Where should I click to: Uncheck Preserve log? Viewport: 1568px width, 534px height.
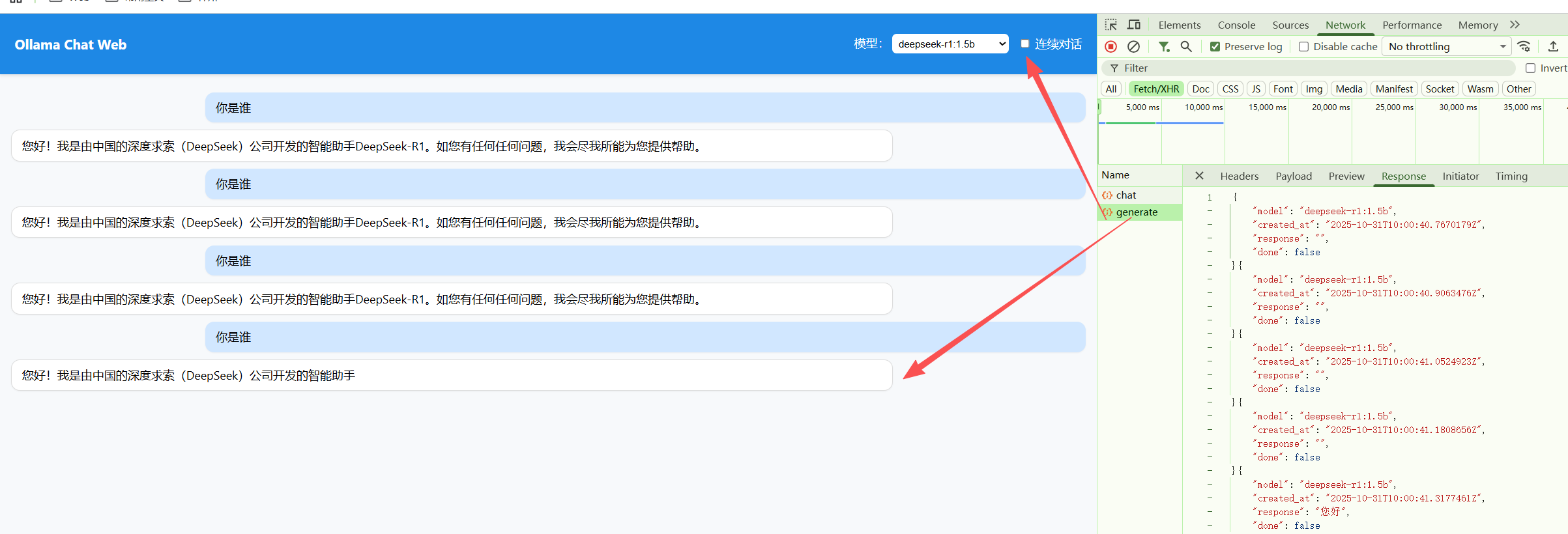coord(1215,47)
